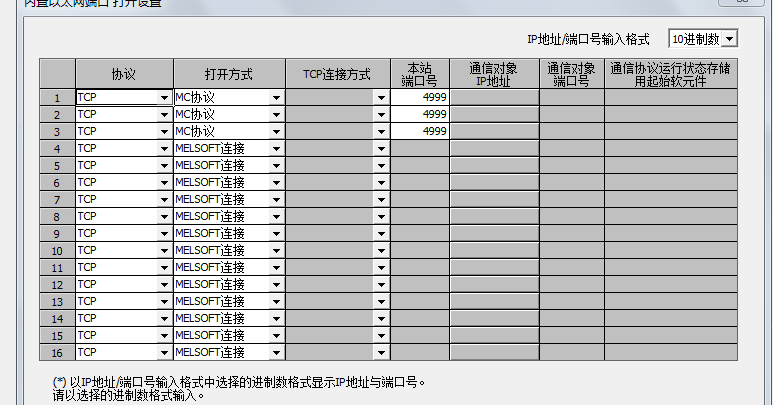
Task: Click the 打开方式 column header
Action: tap(229, 74)
